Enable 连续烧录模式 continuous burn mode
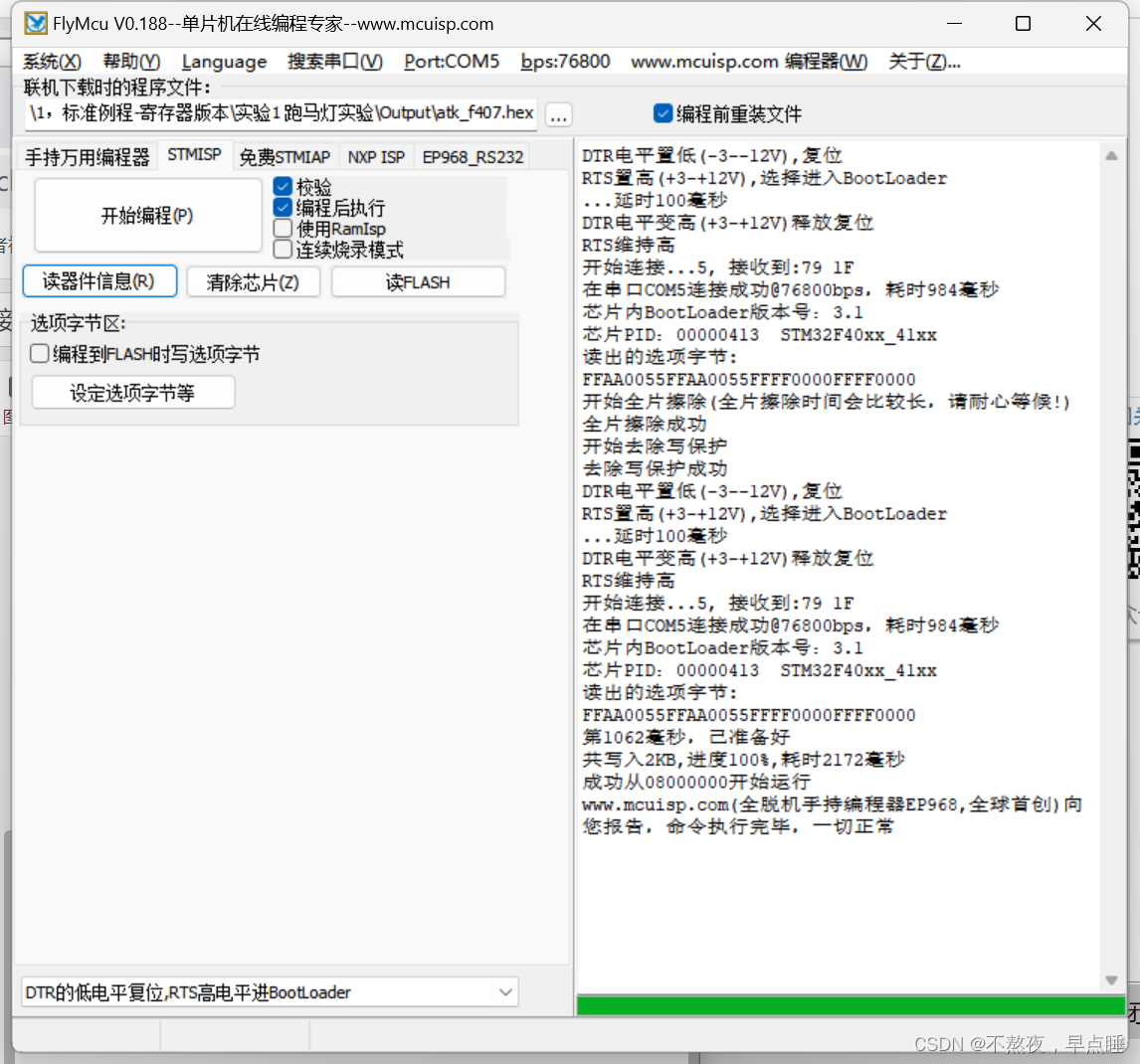1140x1064 pixels. 284,249
